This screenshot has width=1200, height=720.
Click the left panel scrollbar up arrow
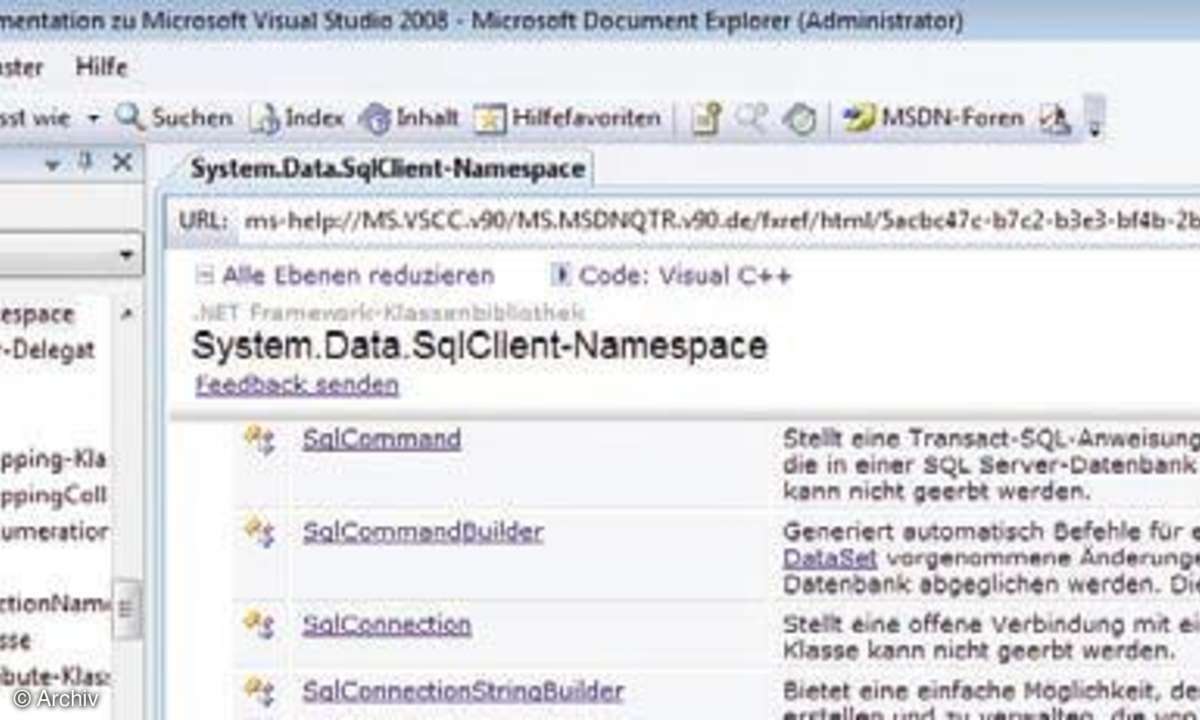pos(127,314)
